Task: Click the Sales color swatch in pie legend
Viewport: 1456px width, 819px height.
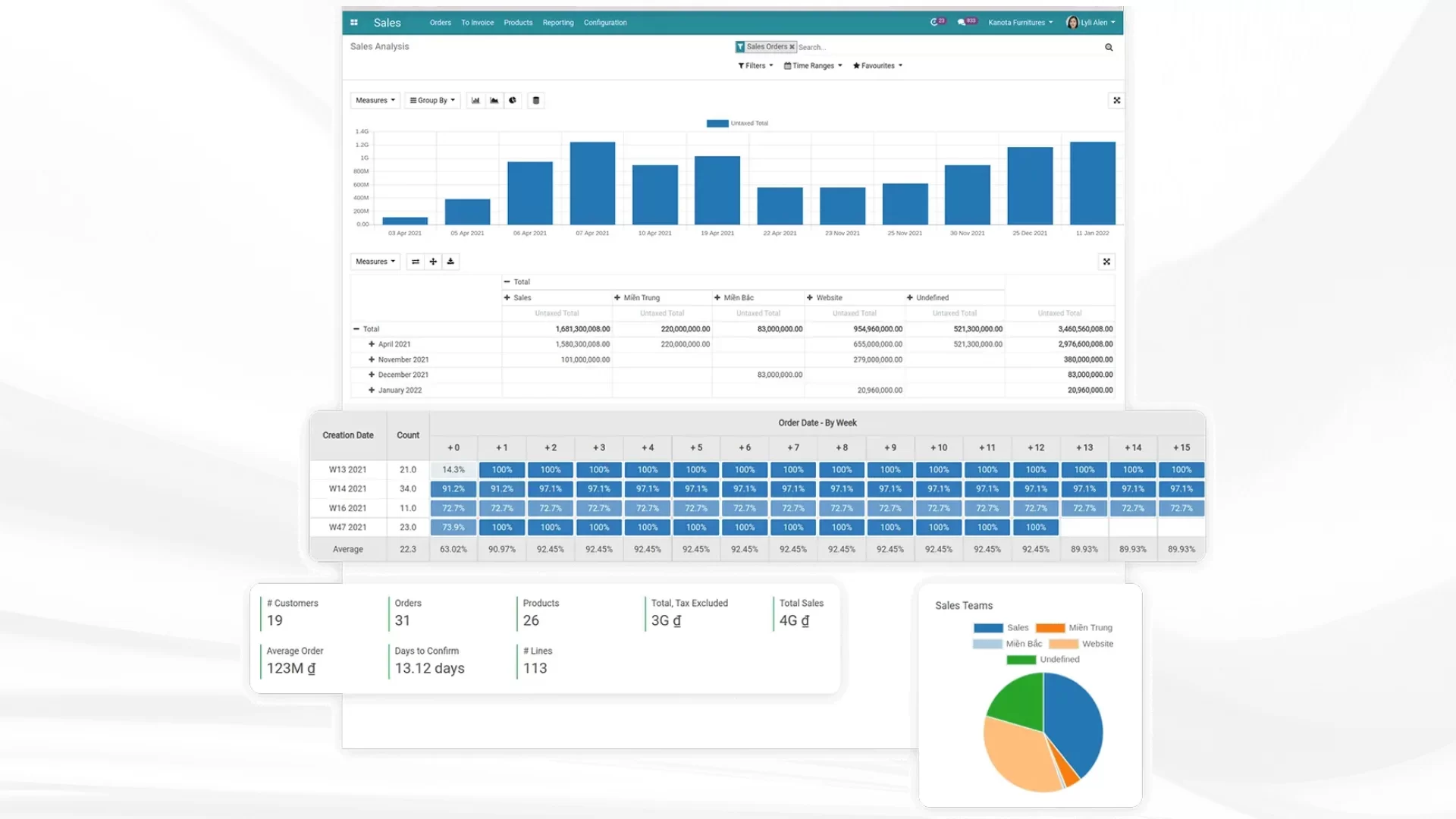Action: [x=988, y=628]
